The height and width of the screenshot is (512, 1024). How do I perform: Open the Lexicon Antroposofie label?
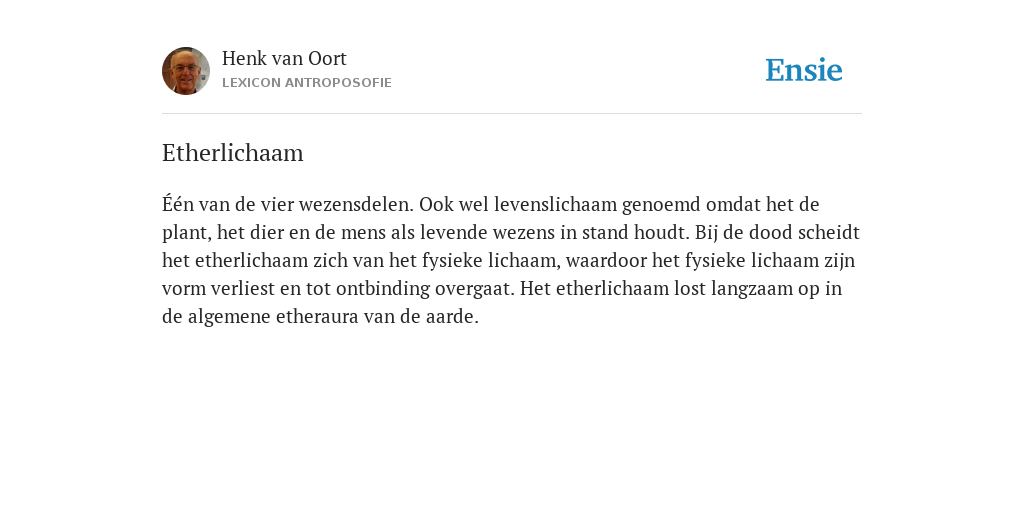pyautogui.click(x=307, y=83)
